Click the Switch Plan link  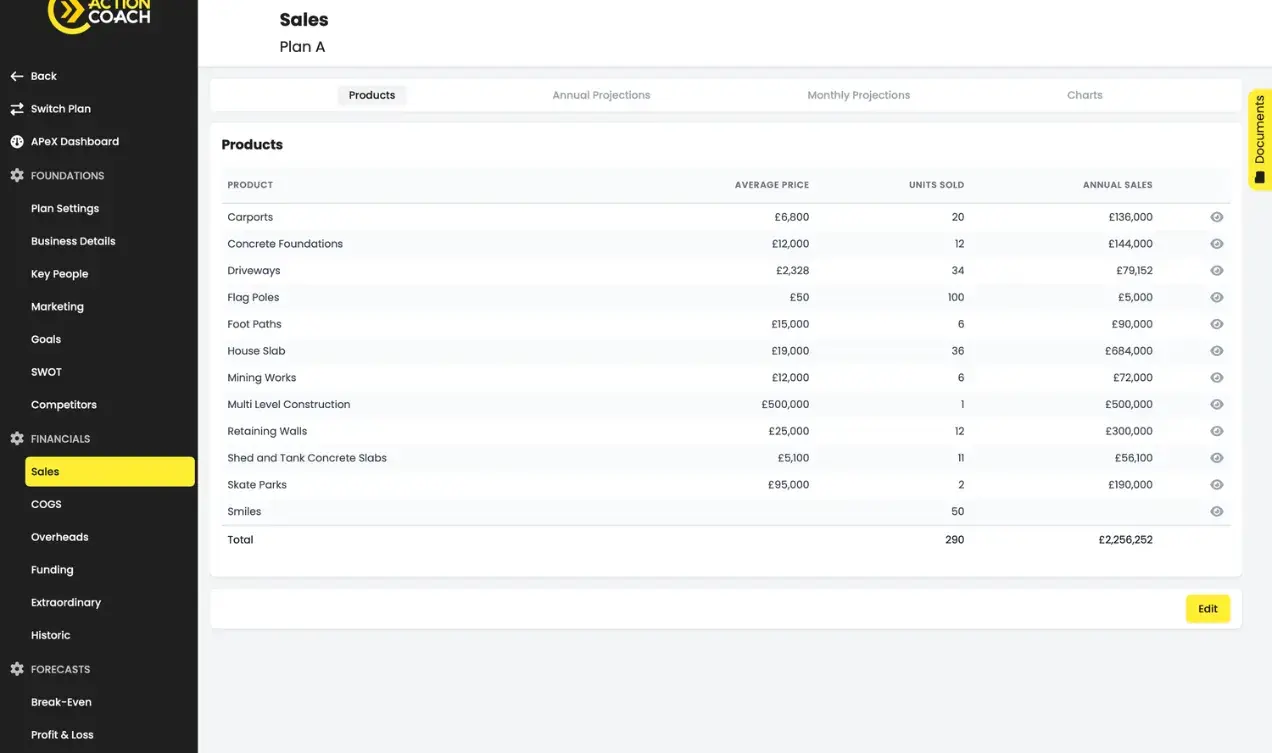pos(61,109)
